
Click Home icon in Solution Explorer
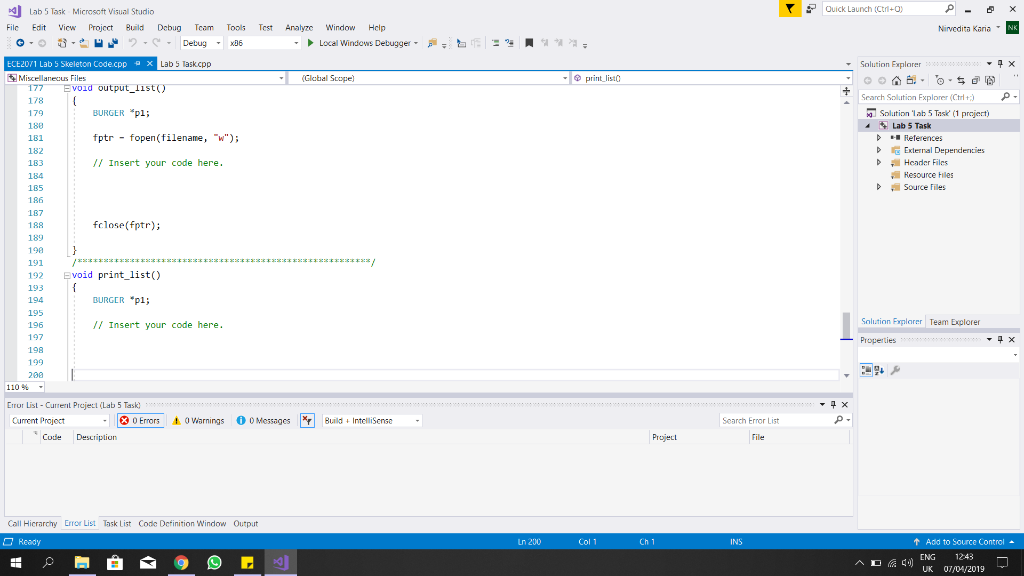click(896, 81)
